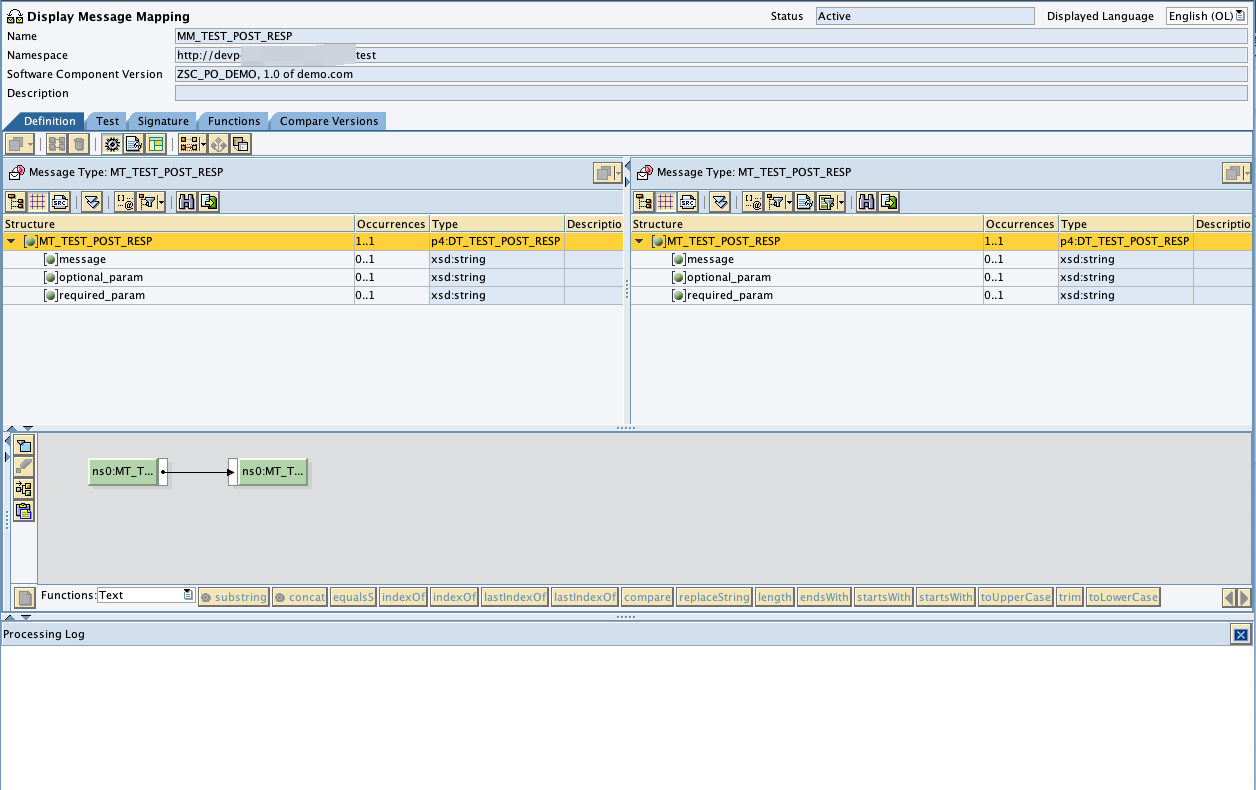The width and height of the screenshot is (1256, 790).
Task: Click the target pane document text icon
Action: 805,202
